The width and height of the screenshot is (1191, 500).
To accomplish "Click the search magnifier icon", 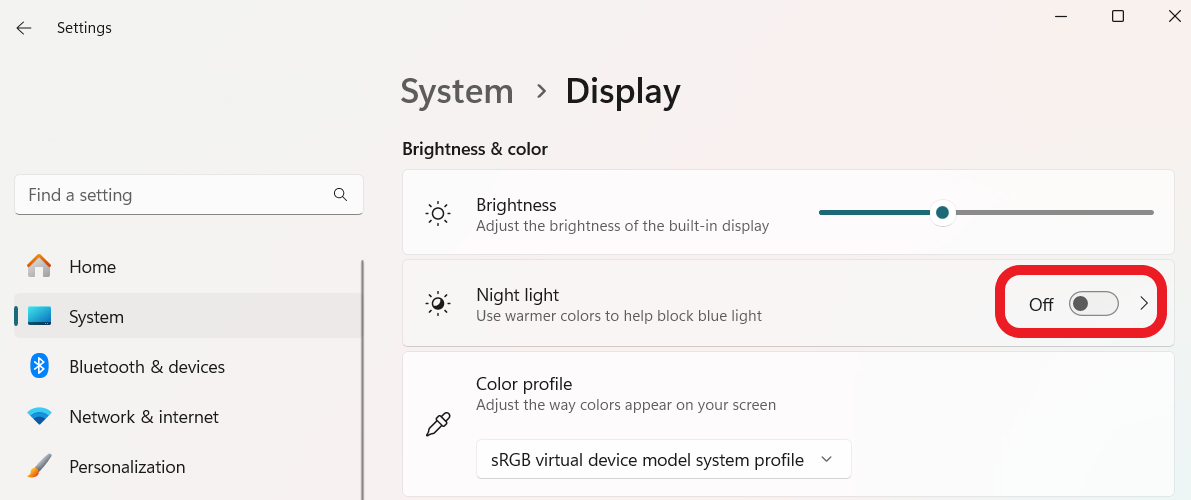I will (x=340, y=195).
